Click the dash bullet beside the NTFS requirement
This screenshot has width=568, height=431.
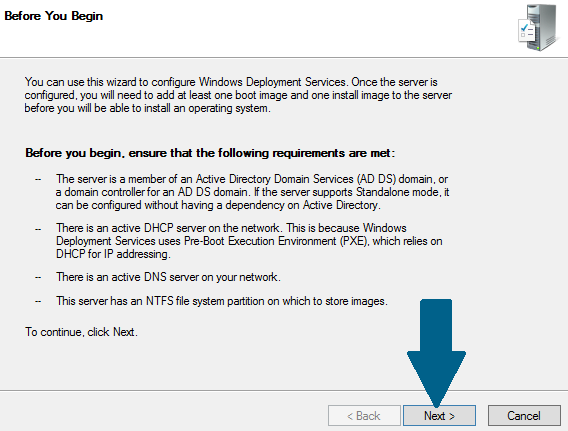[38, 301]
